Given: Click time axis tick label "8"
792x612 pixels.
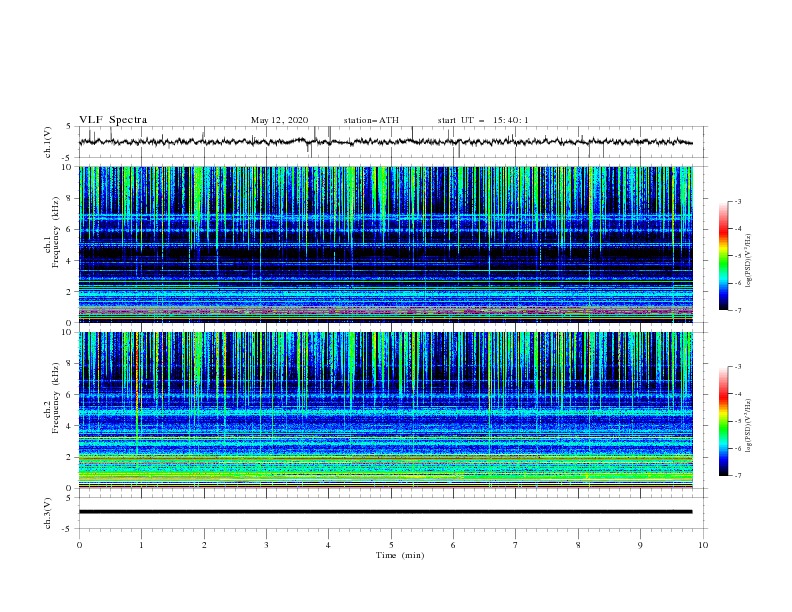Looking at the screenshot, I should click(578, 545).
